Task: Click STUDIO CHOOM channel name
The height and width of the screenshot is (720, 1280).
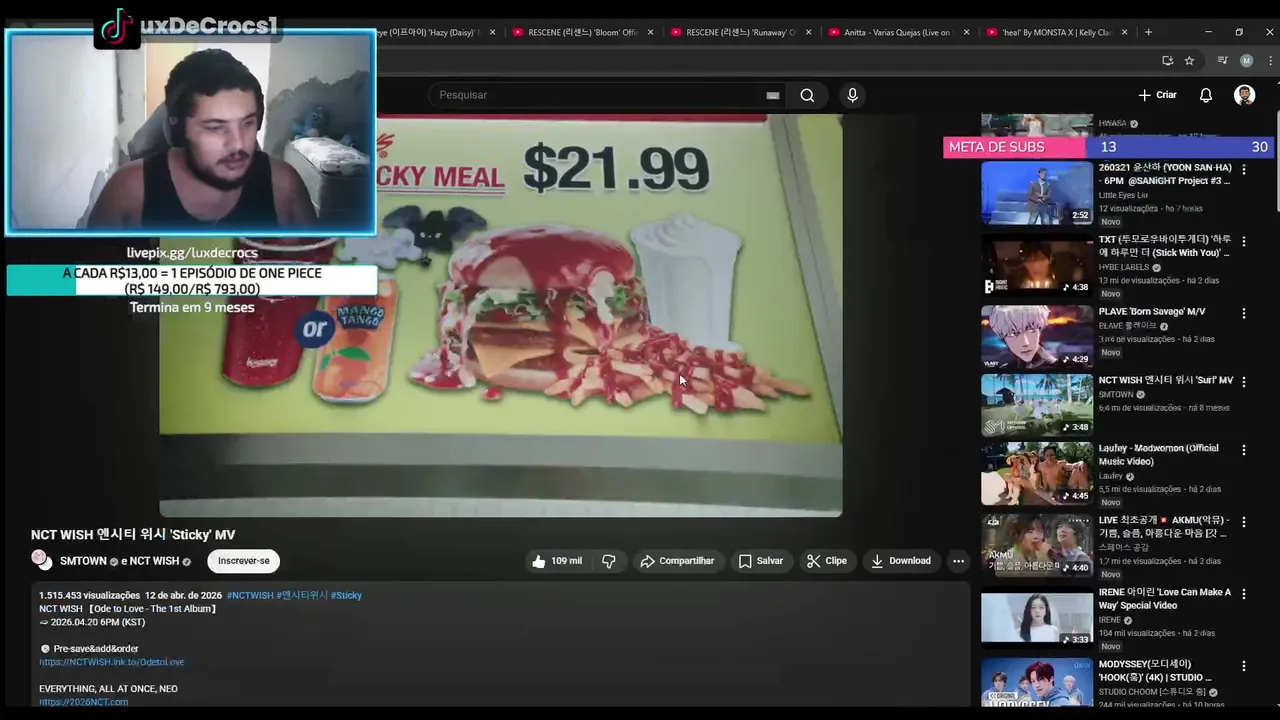Action: [1153, 692]
